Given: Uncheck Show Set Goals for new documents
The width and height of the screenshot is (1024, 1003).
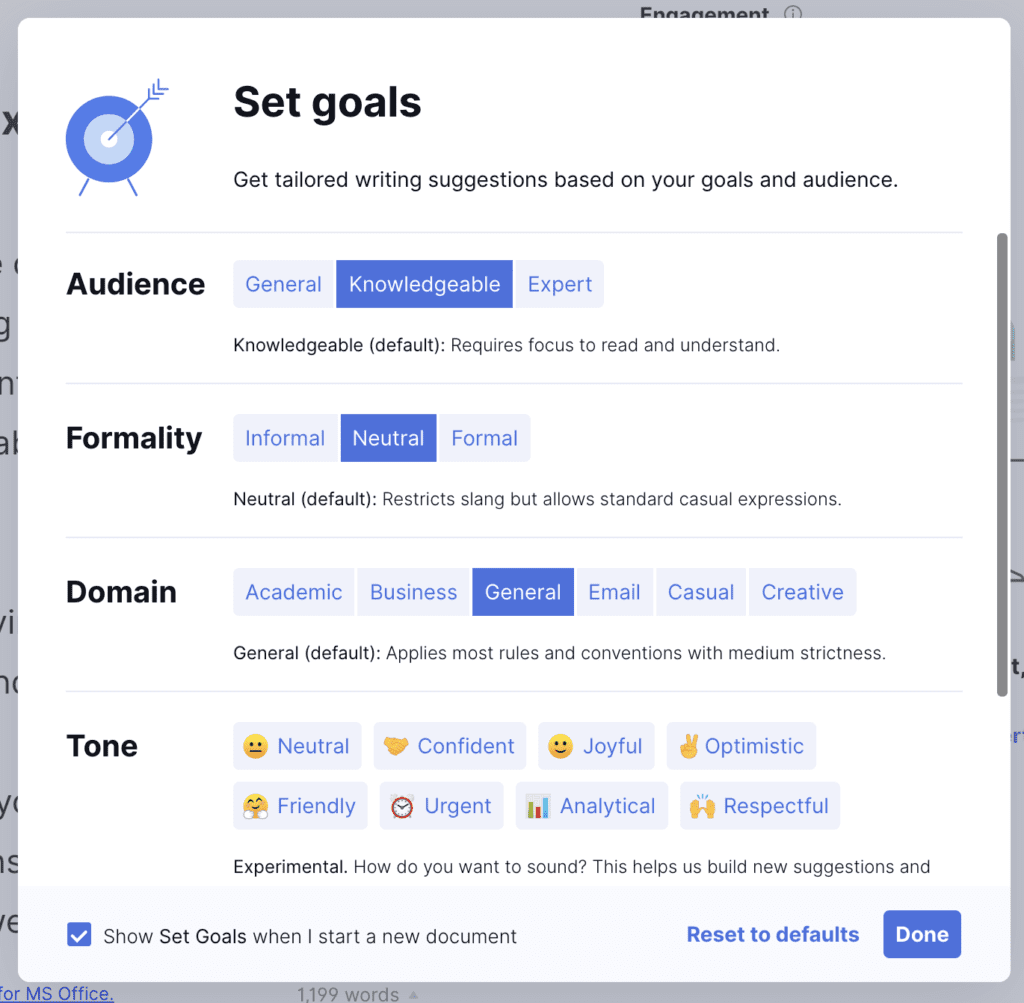Looking at the screenshot, I should [79, 934].
